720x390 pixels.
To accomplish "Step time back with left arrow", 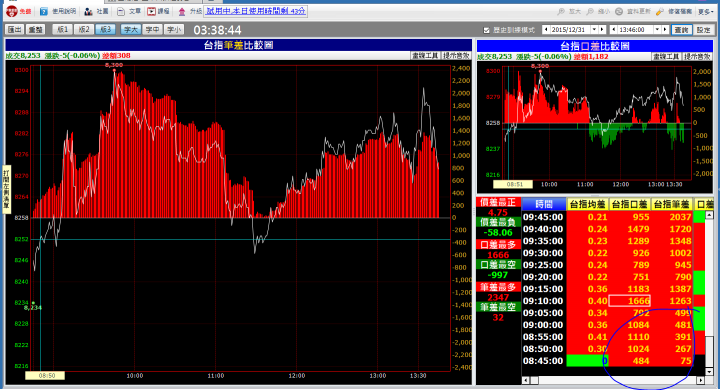I will [x=613, y=29].
